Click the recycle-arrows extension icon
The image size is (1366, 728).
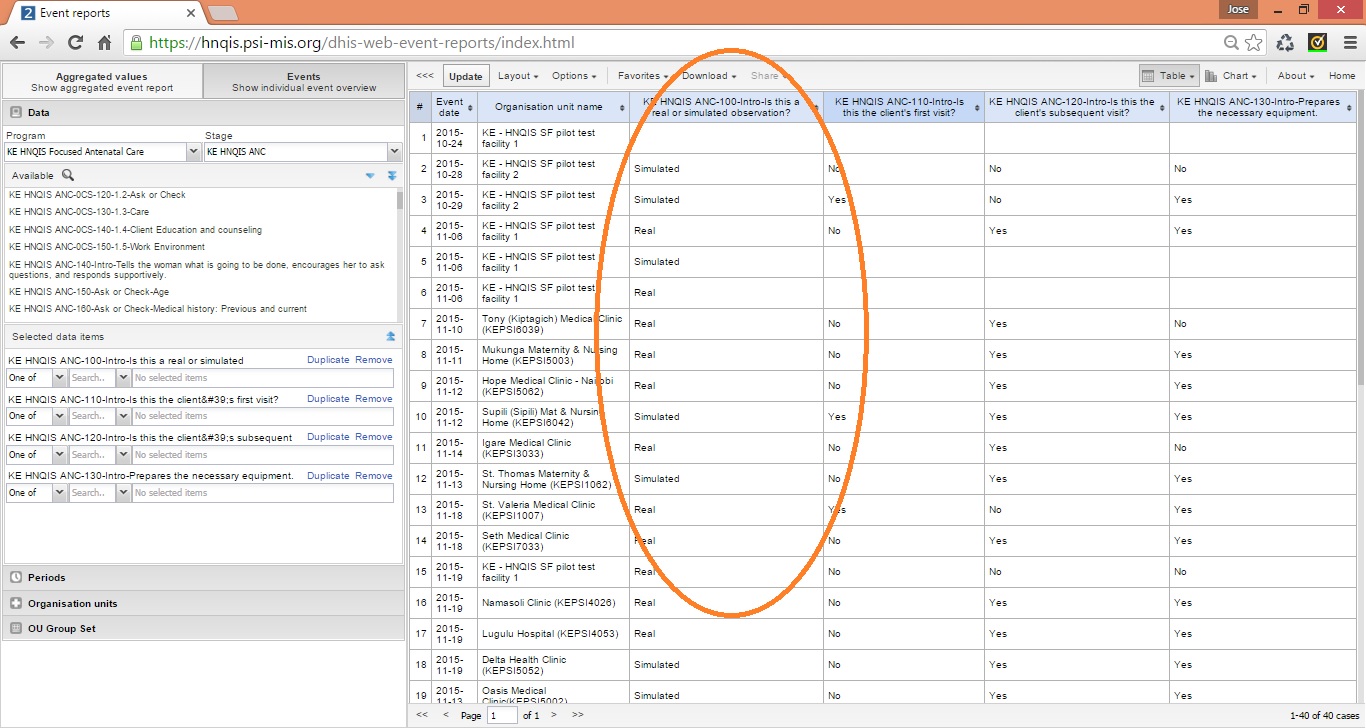[x=1285, y=43]
